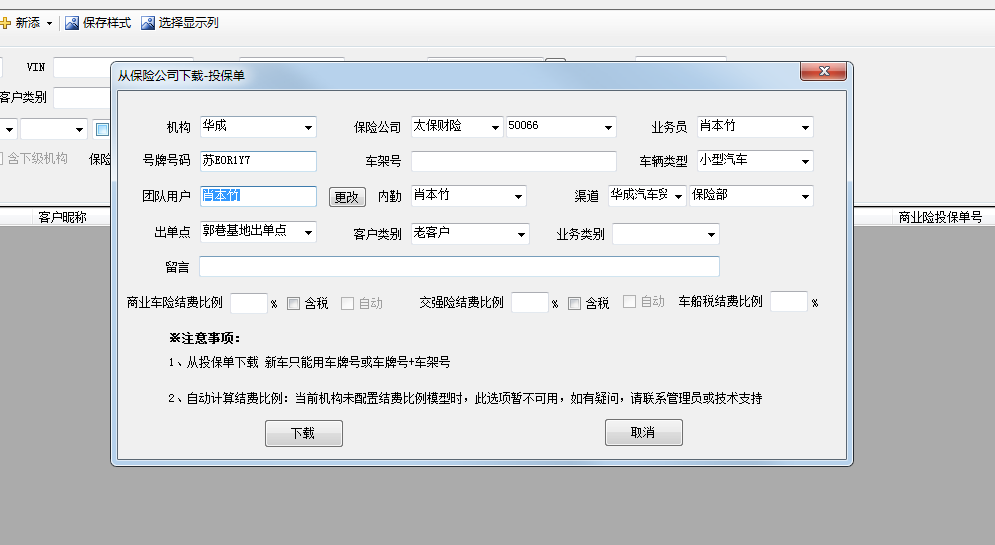This screenshot has width=995, height=545.
Task: Click the 留言 text field
Action: point(459,266)
